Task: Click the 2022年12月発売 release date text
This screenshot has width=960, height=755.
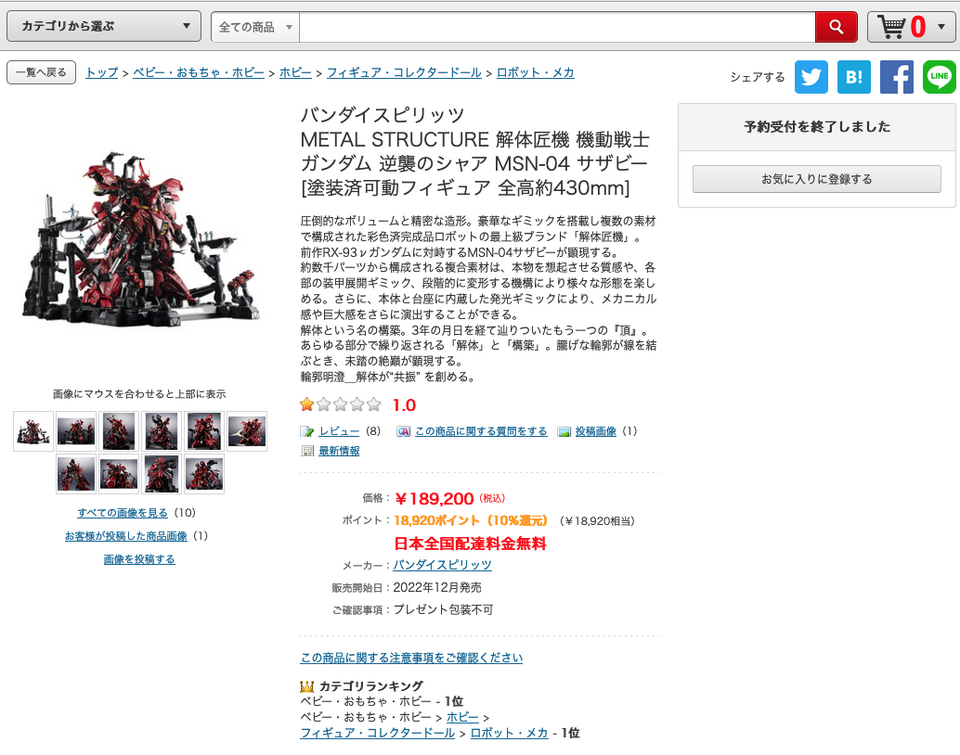Action: click(x=437, y=587)
